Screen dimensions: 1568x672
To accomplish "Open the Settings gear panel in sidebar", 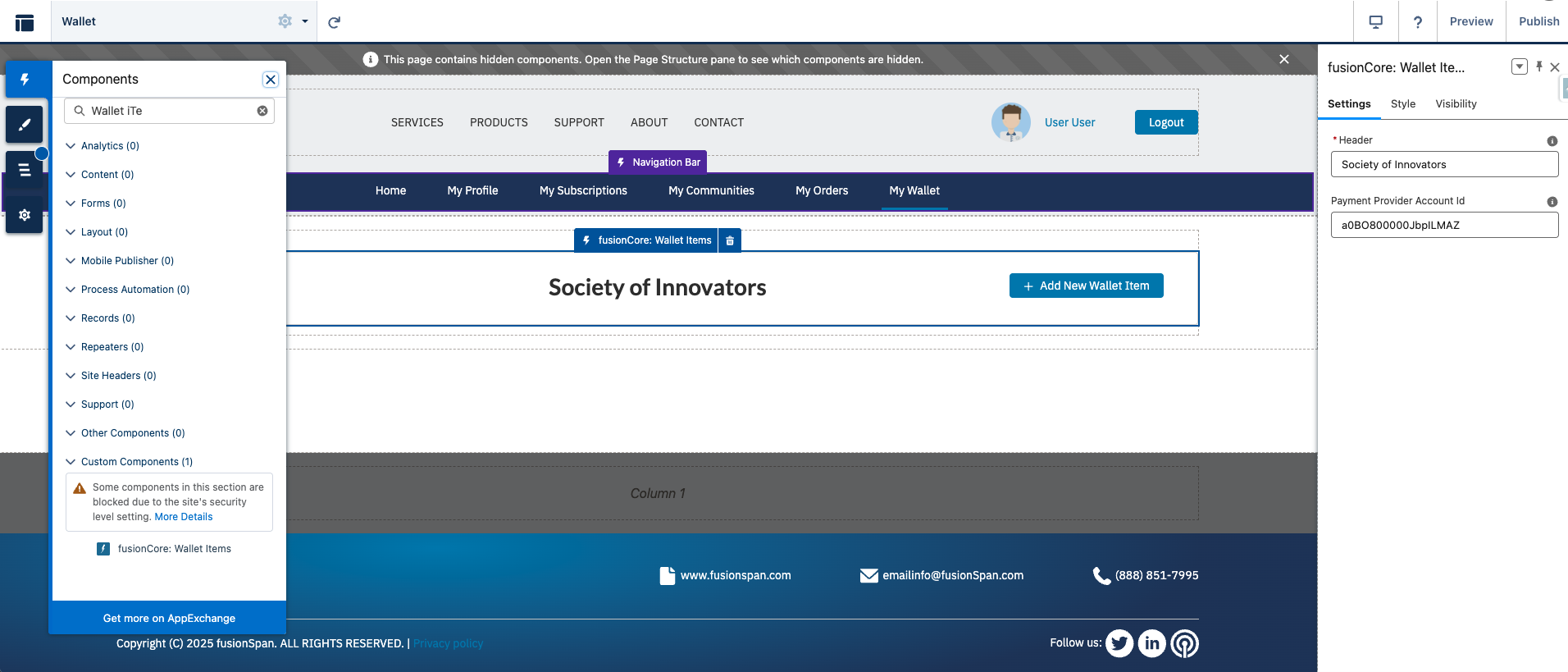I will 25,215.
